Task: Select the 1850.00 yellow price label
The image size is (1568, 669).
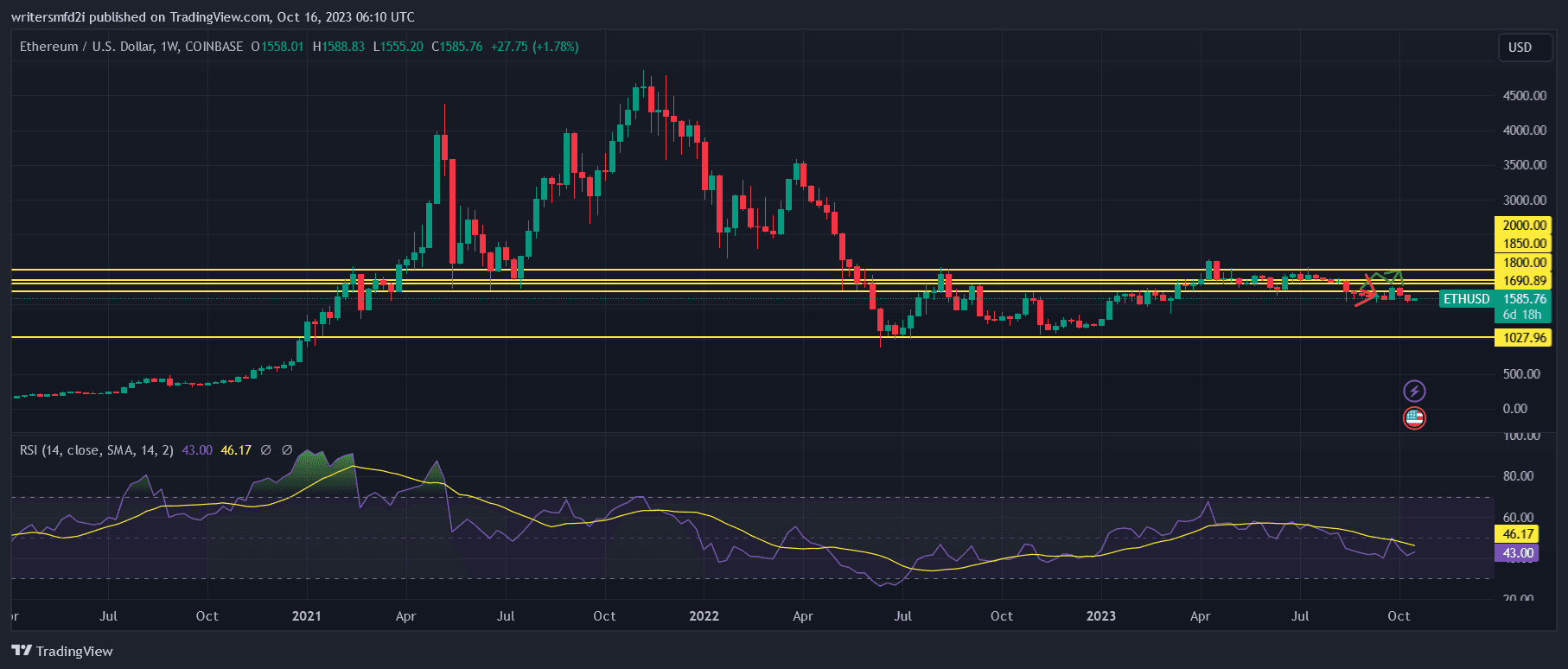Action: (x=1523, y=244)
